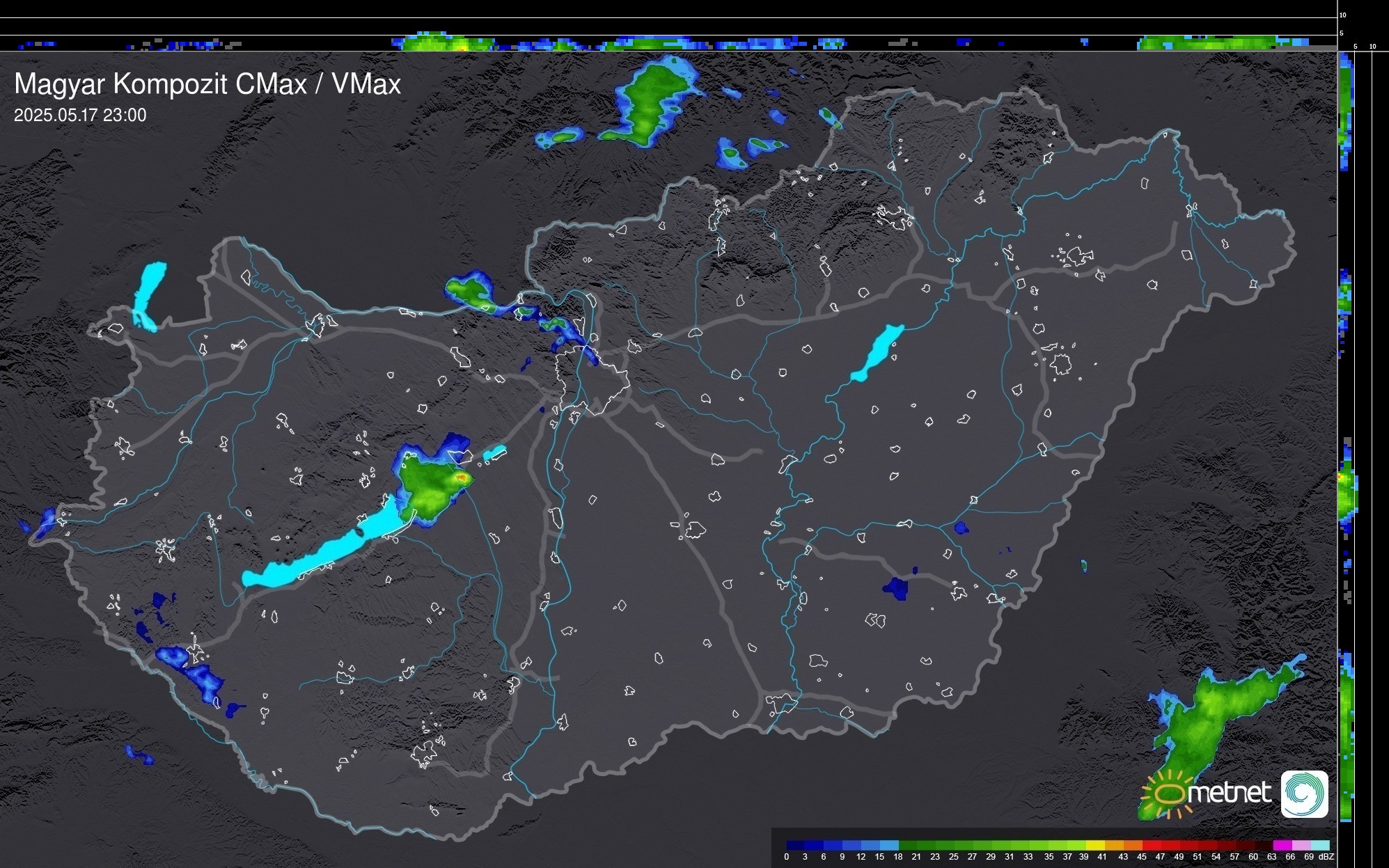Click the teal spiral radar logo
1389x868 pixels.
point(1304,794)
